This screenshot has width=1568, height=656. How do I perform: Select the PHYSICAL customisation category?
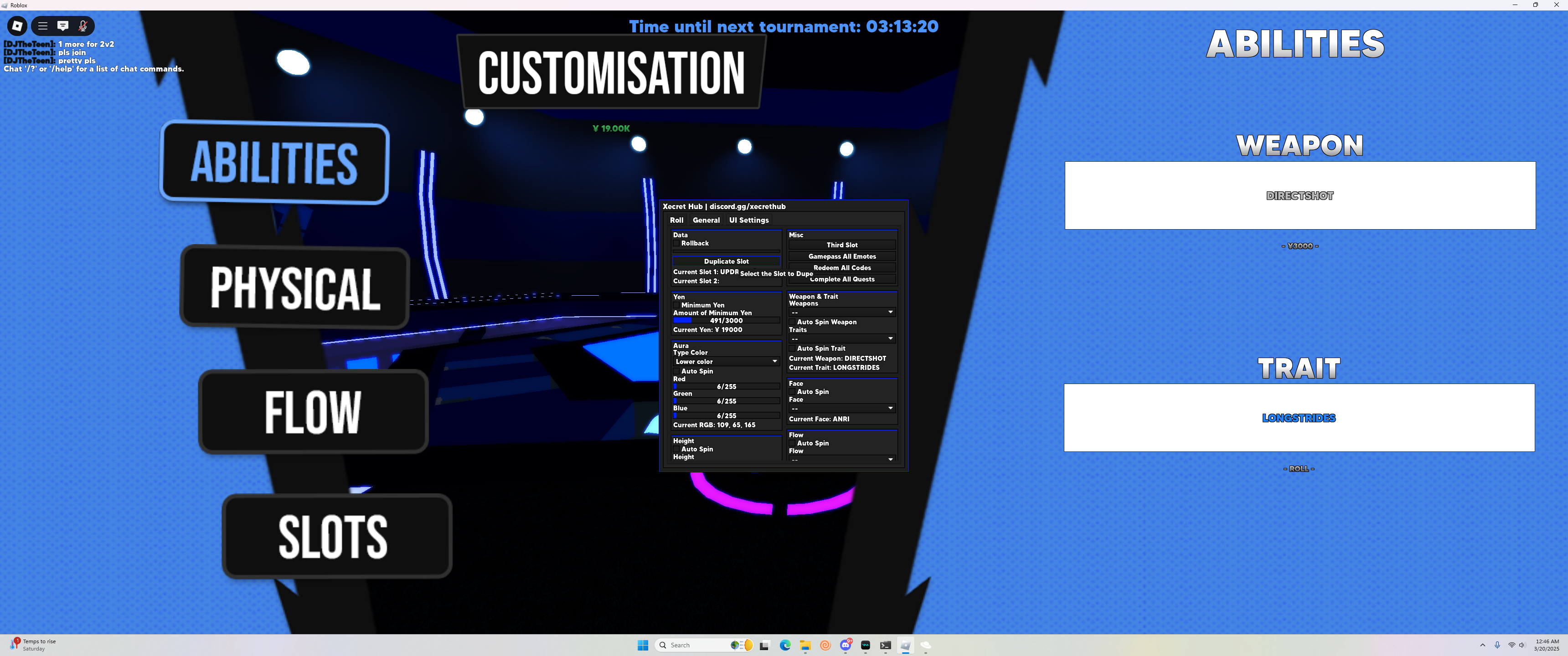pyautogui.click(x=295, y=287)
